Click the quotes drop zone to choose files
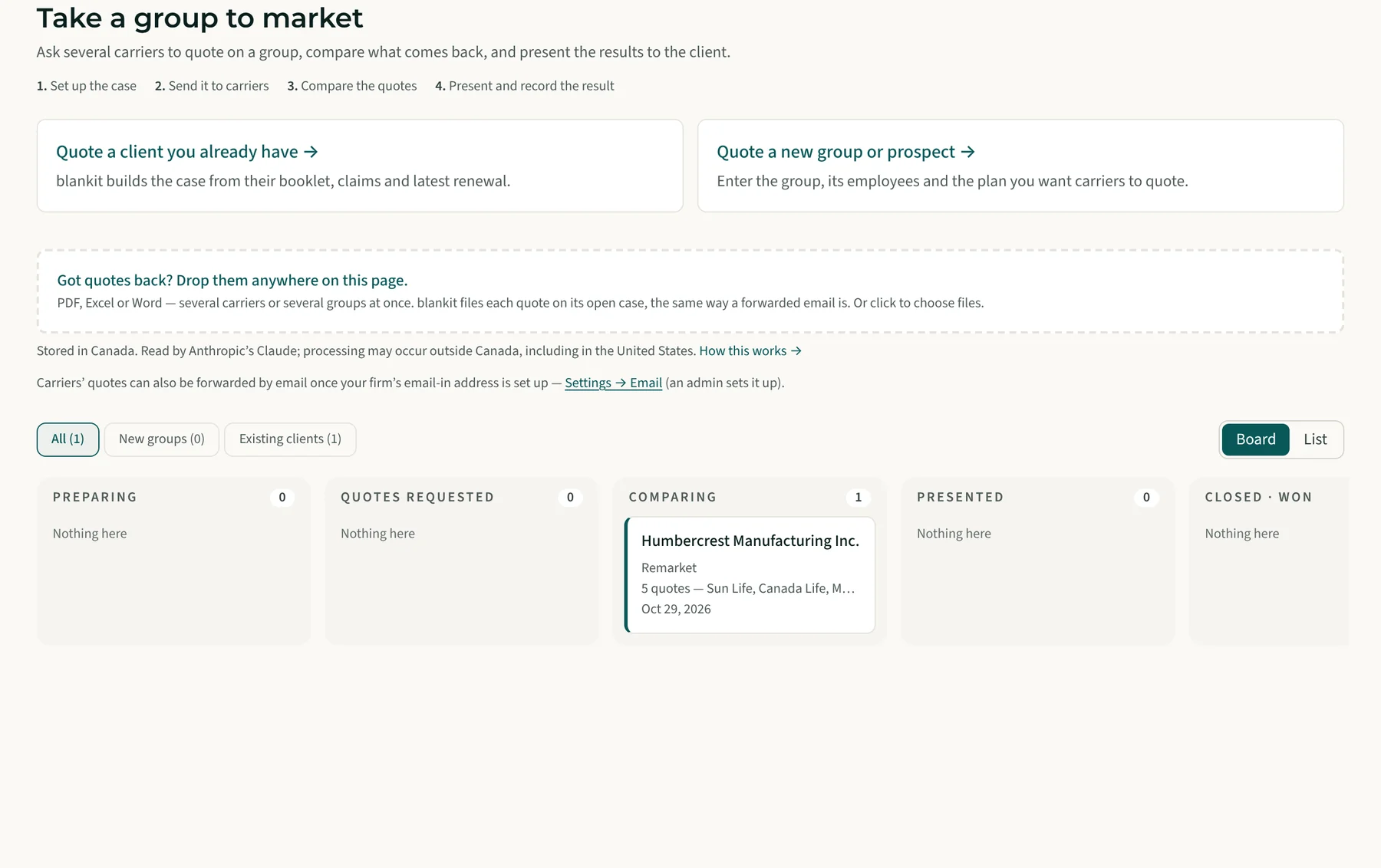The width and height of the screenshot is (1381, 868). pyautogui.click(x=690, y=291)
